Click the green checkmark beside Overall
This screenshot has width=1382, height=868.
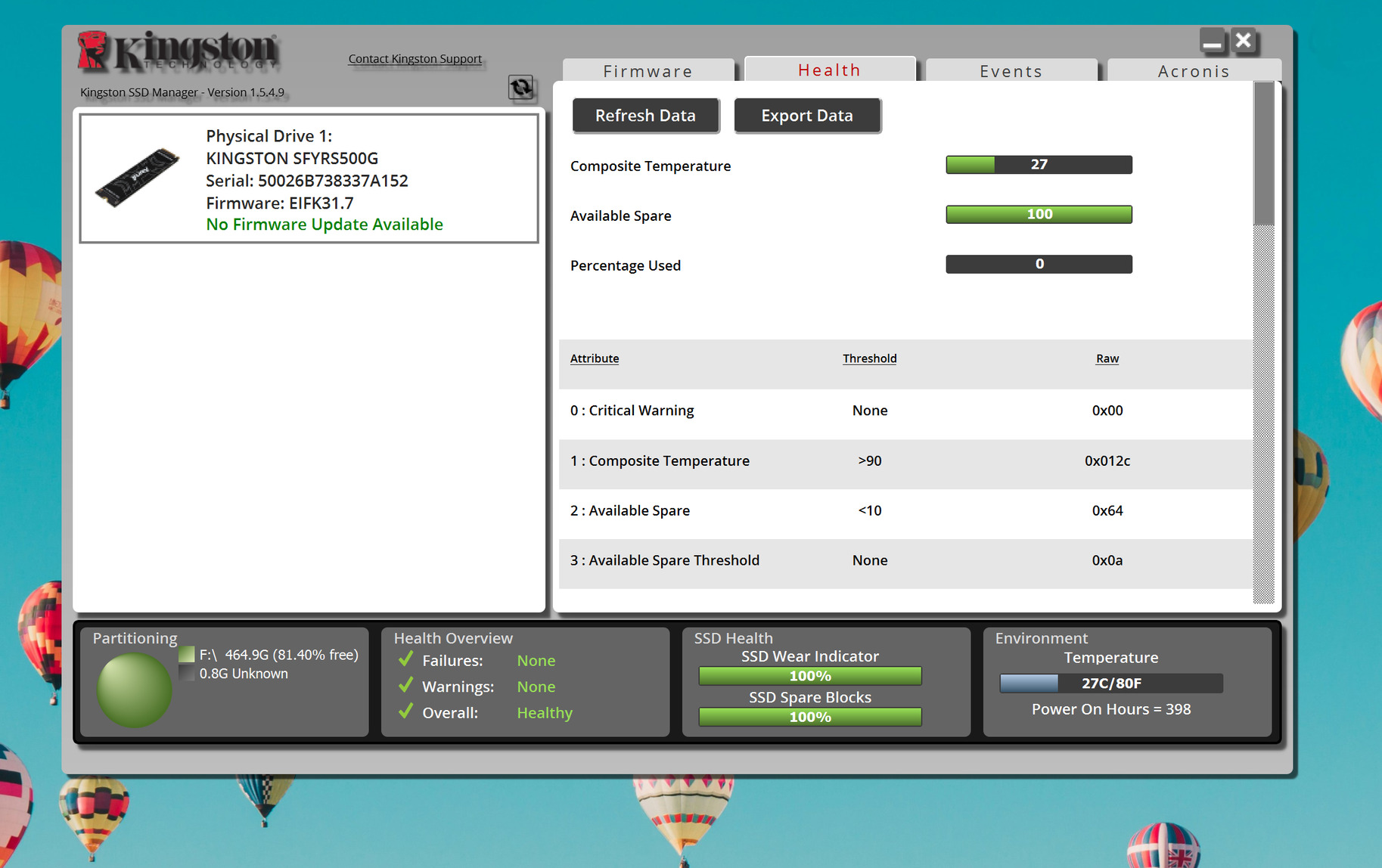click(x=405, y=711)
